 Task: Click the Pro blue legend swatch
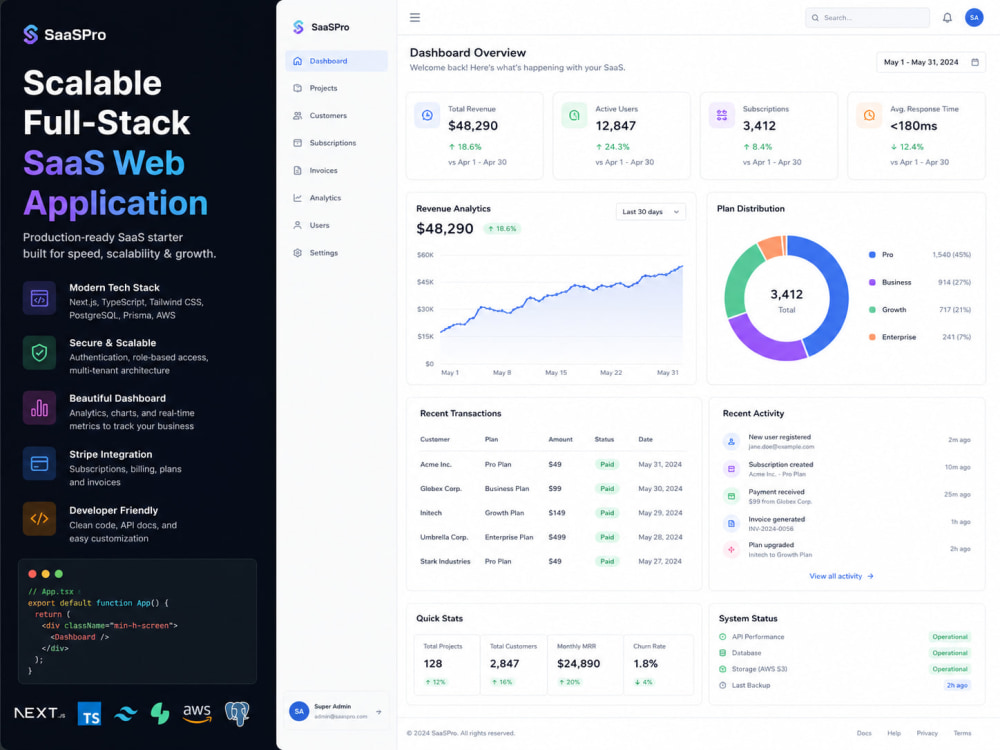872,254
